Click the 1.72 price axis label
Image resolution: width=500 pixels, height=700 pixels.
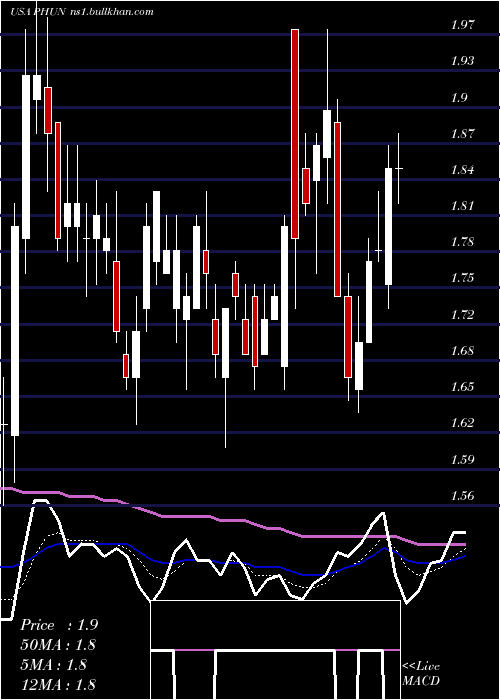462,315
